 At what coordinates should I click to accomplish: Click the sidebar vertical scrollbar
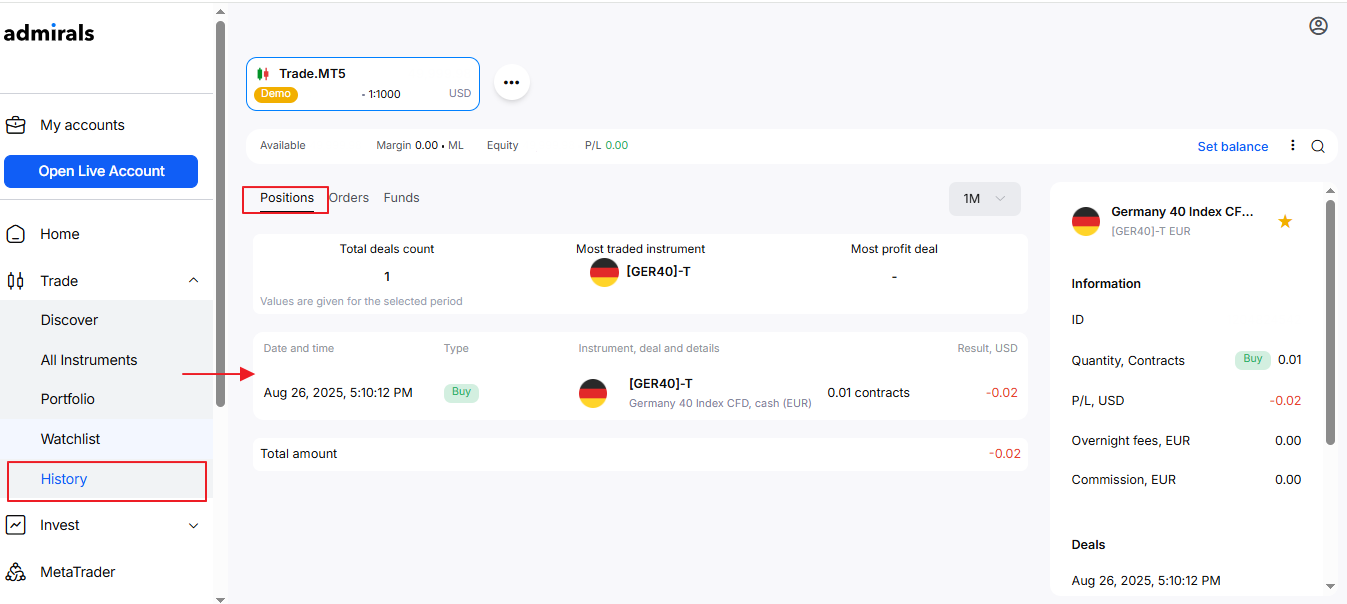coord(220,213)
